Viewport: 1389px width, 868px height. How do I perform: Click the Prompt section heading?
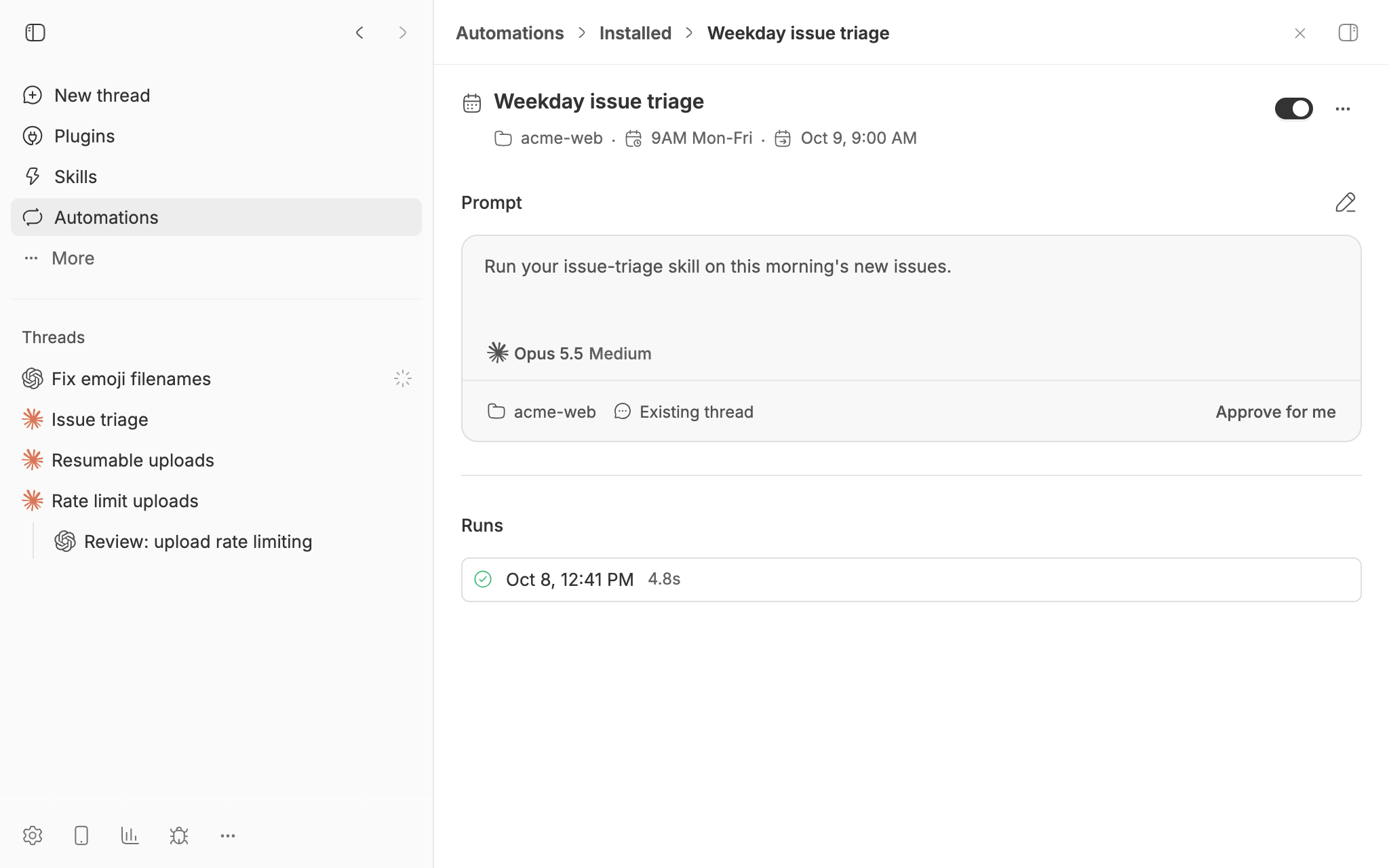492,203
